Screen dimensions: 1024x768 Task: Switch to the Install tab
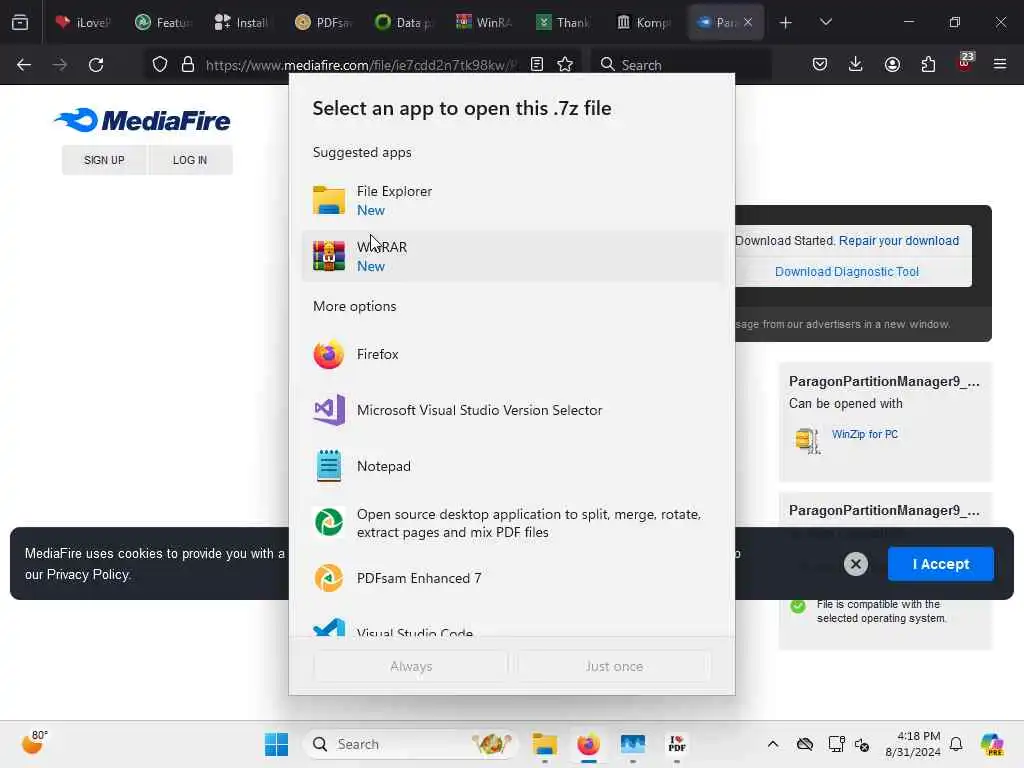coord(242,22)
